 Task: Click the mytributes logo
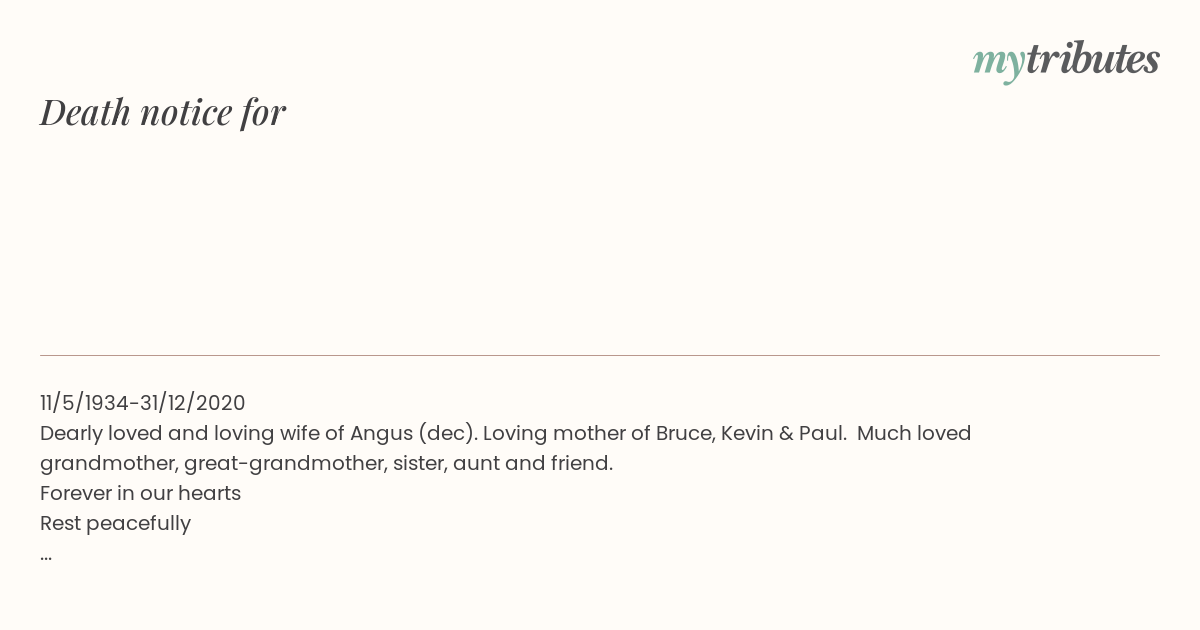pyautogui.click(x=1066, y=61)
